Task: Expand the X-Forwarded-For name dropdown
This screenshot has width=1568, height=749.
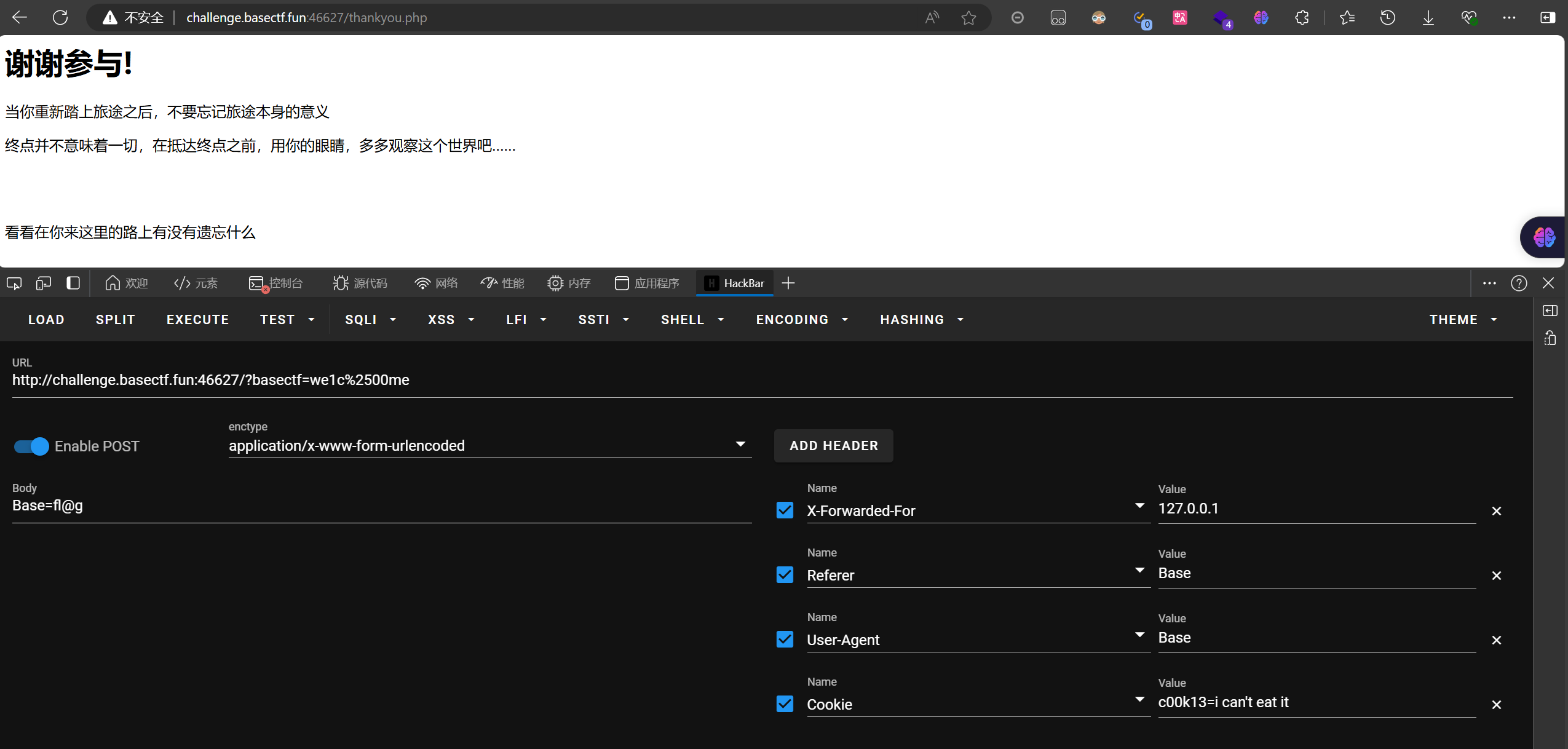Action: tap(1139, 506)
